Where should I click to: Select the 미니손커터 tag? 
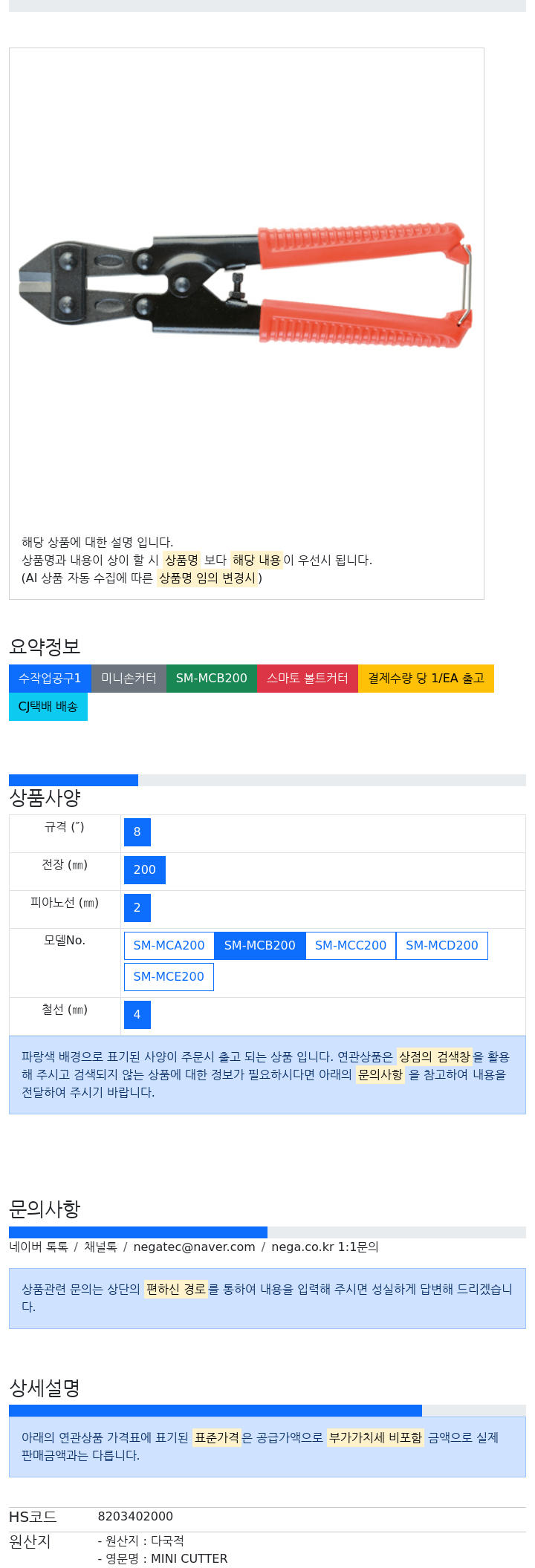129,679
